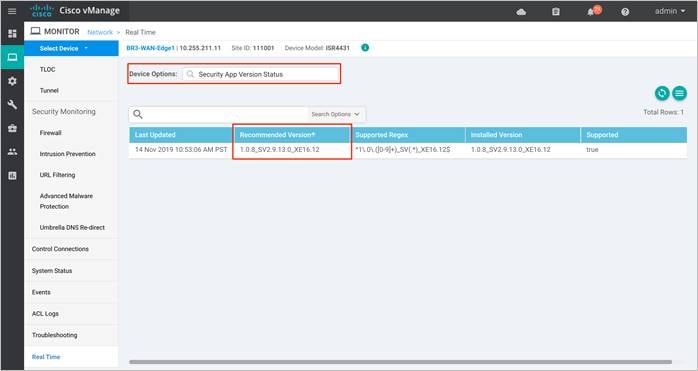Open ACL Logs page
This screenshot has width=698, height=371.
[45, 314]
